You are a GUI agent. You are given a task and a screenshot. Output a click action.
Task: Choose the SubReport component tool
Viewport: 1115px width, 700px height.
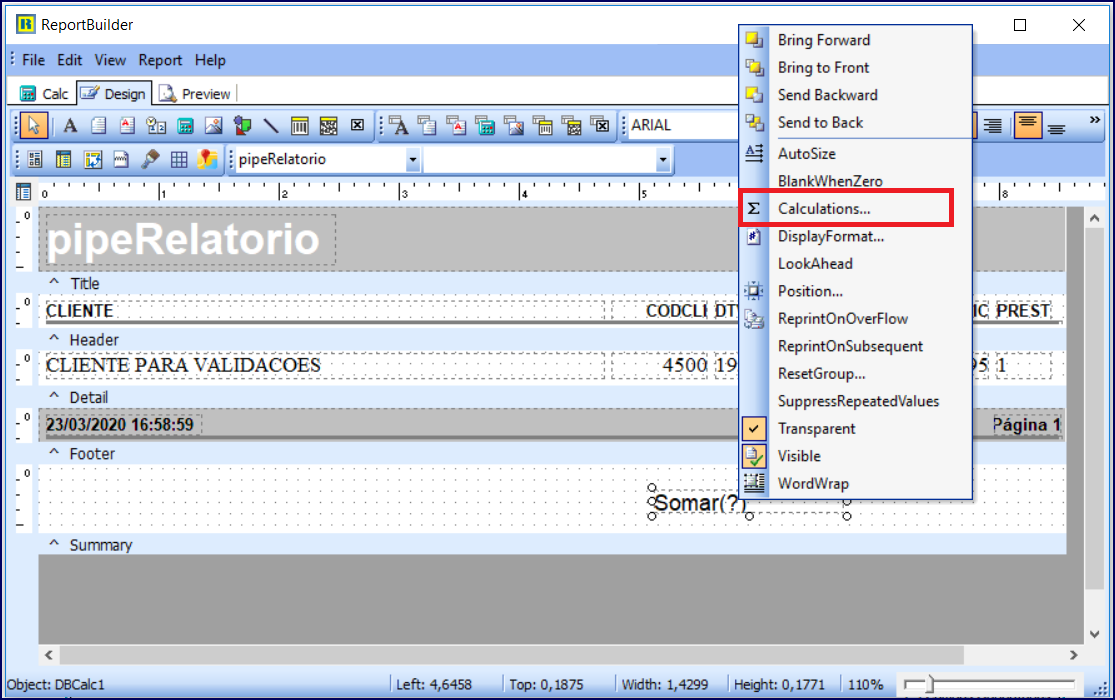click(63, 159)
